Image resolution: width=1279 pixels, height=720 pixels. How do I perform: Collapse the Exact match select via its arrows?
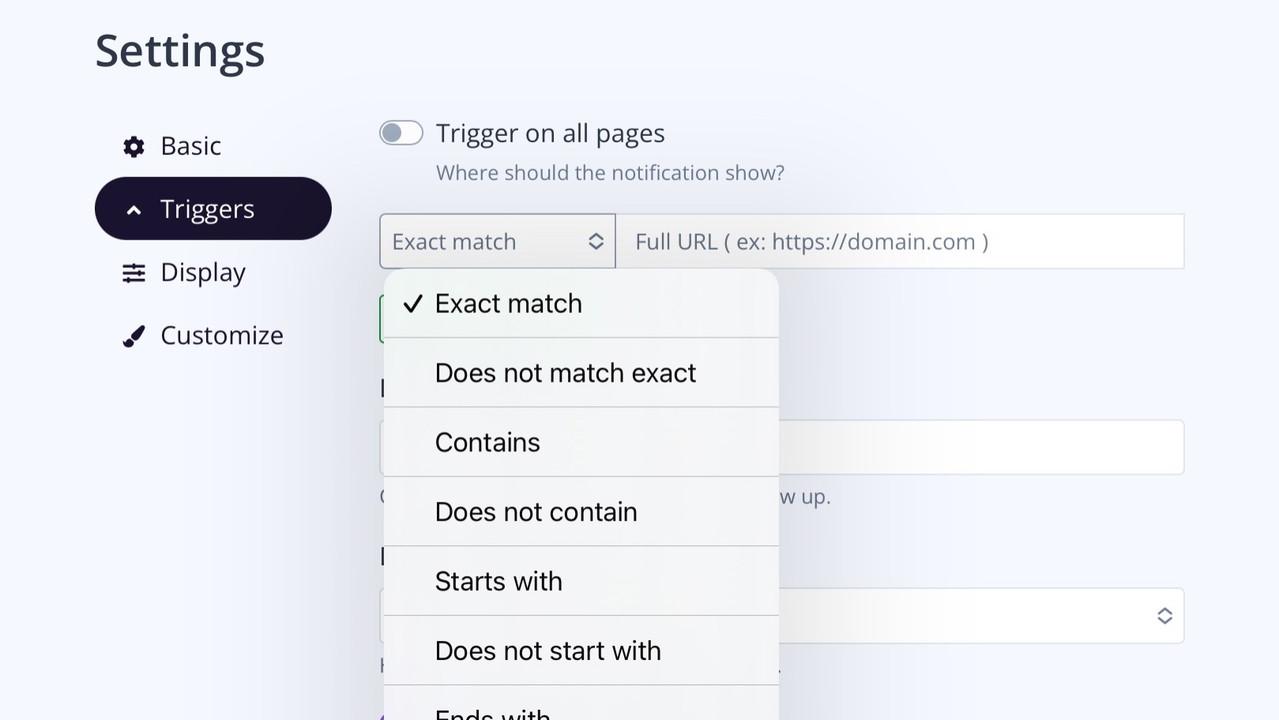click(x=595, y=241)
